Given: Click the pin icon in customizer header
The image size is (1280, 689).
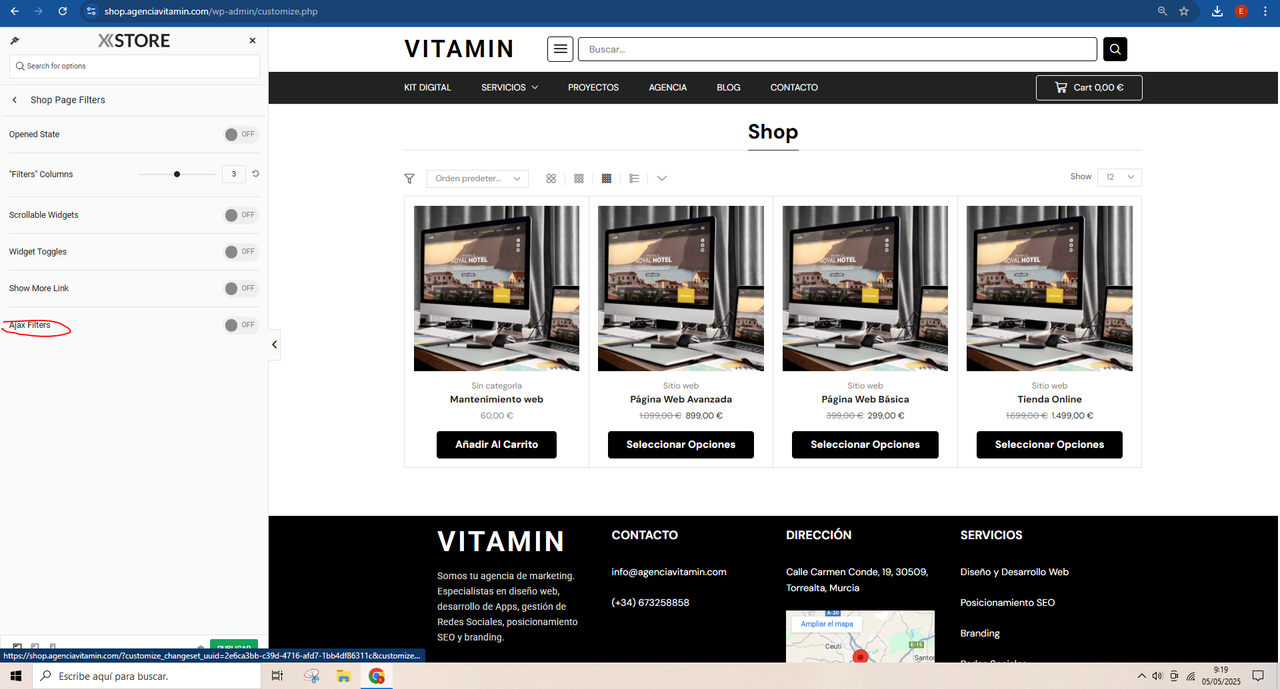Looking at the screenshot, I should 14,41.
